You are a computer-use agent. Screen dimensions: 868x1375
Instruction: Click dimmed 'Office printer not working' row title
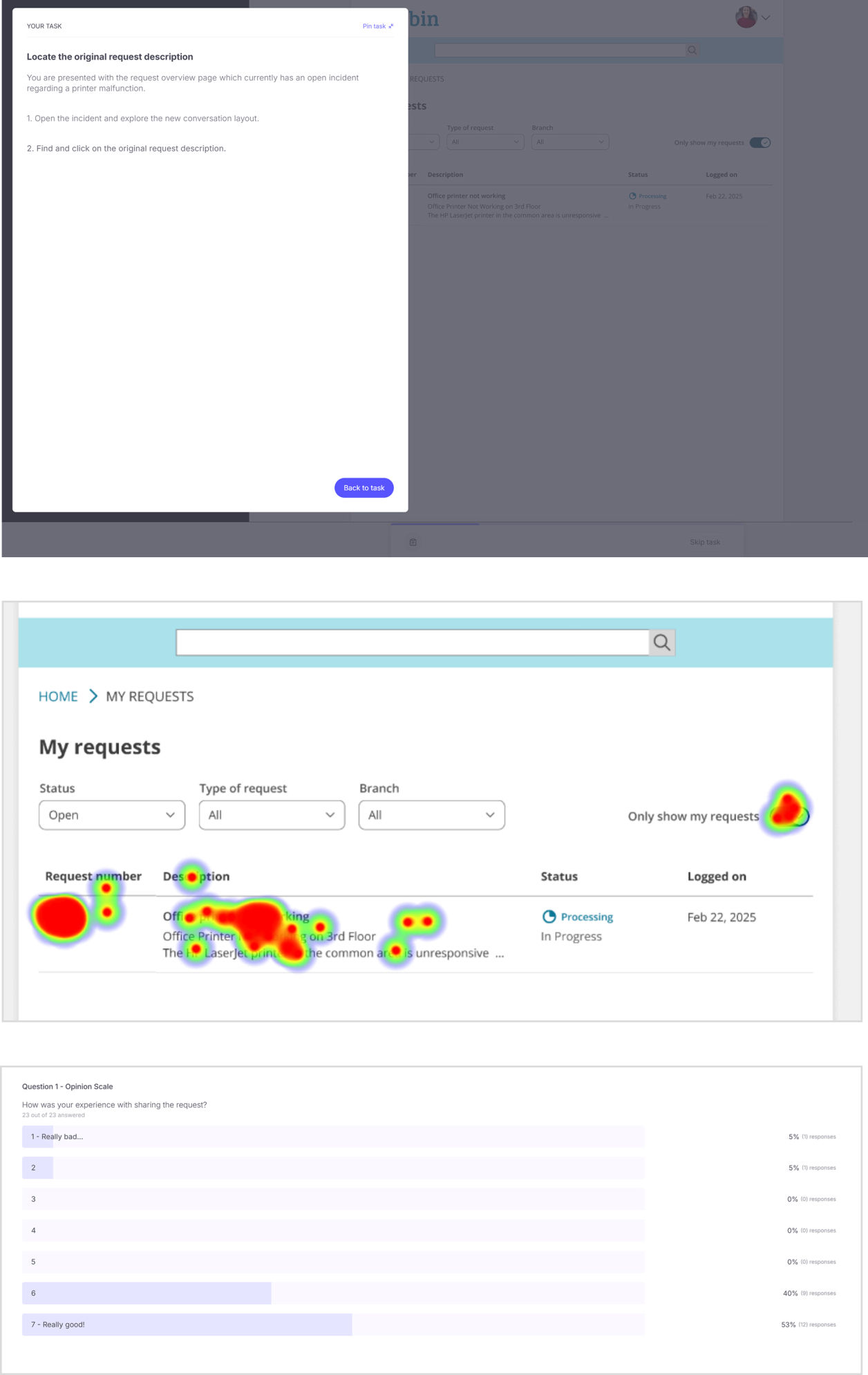point(466,196)
